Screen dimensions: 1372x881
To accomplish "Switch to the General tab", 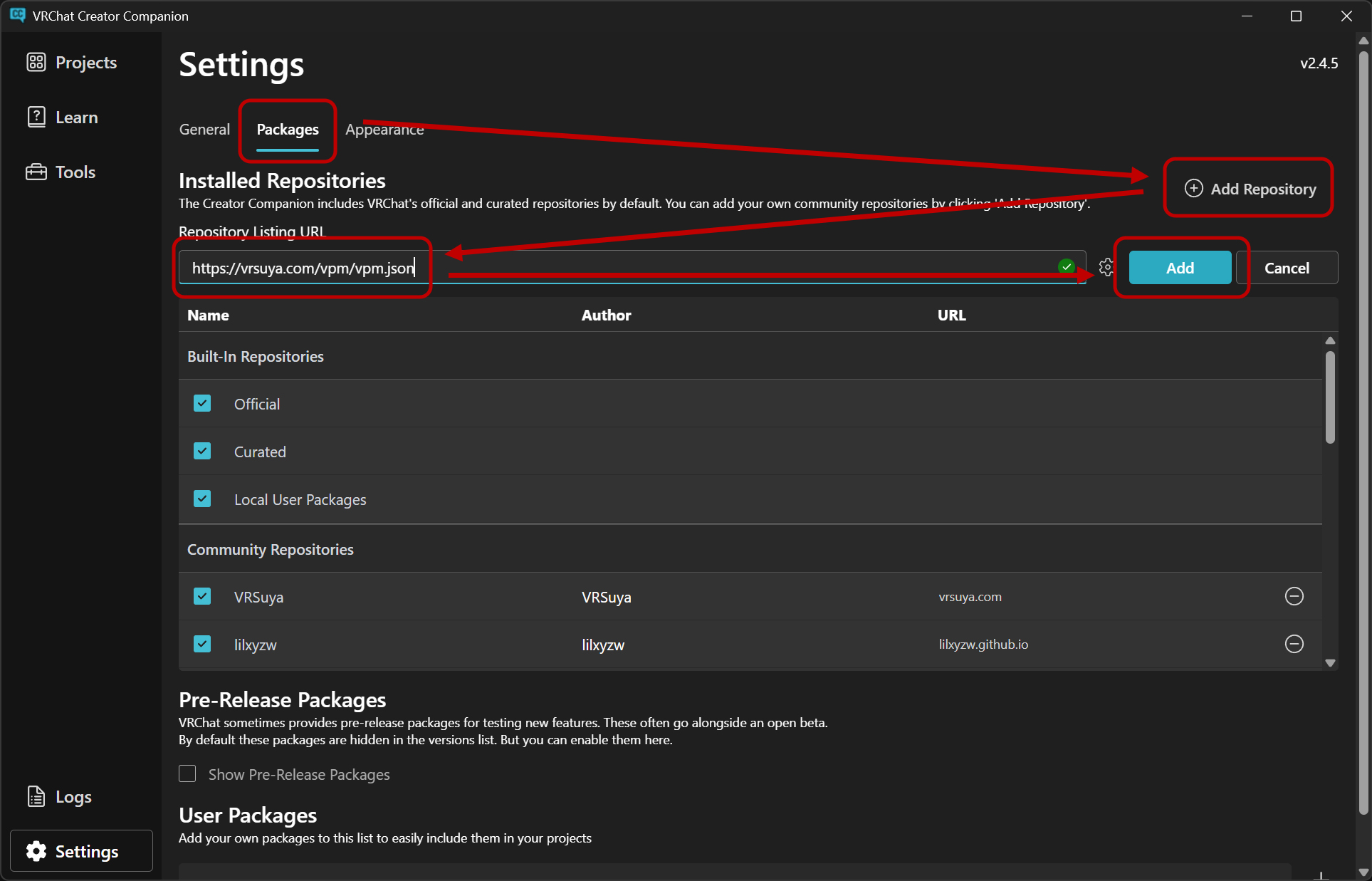I will click(x=204, y=129).
